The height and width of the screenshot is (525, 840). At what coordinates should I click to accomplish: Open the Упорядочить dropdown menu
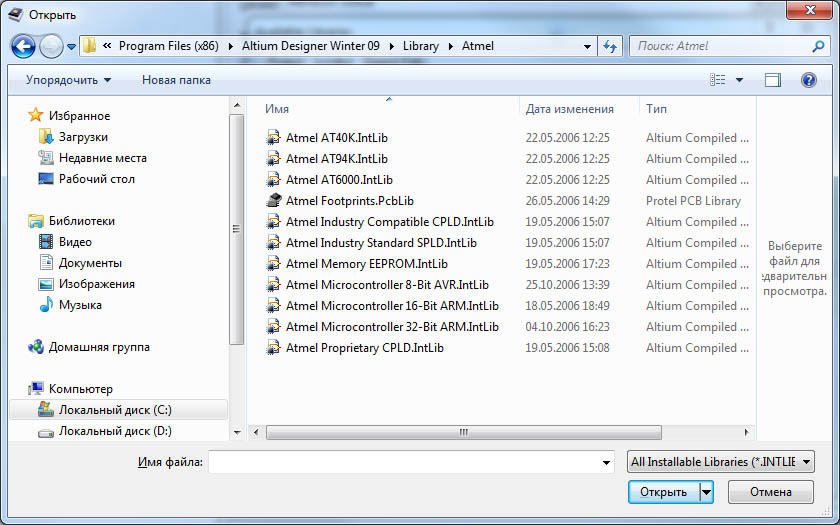coord(68,80)
